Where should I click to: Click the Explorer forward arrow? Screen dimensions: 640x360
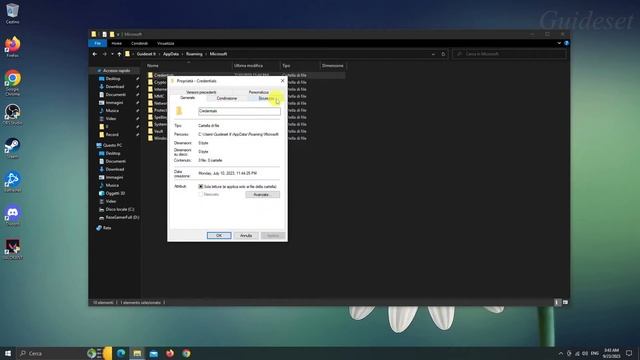pos(104,54)
